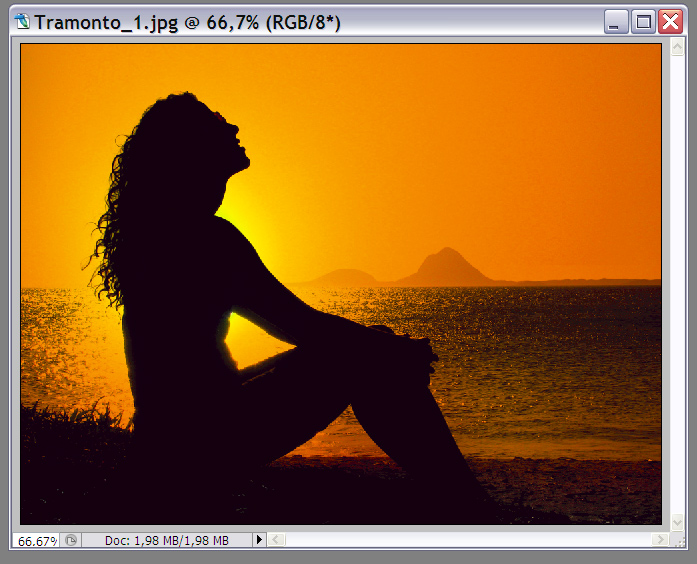The width and height of the screenshot is (697, 564).
Task: Maximize the Tramonto_1.jpg document window
Action: coord(644,22)
